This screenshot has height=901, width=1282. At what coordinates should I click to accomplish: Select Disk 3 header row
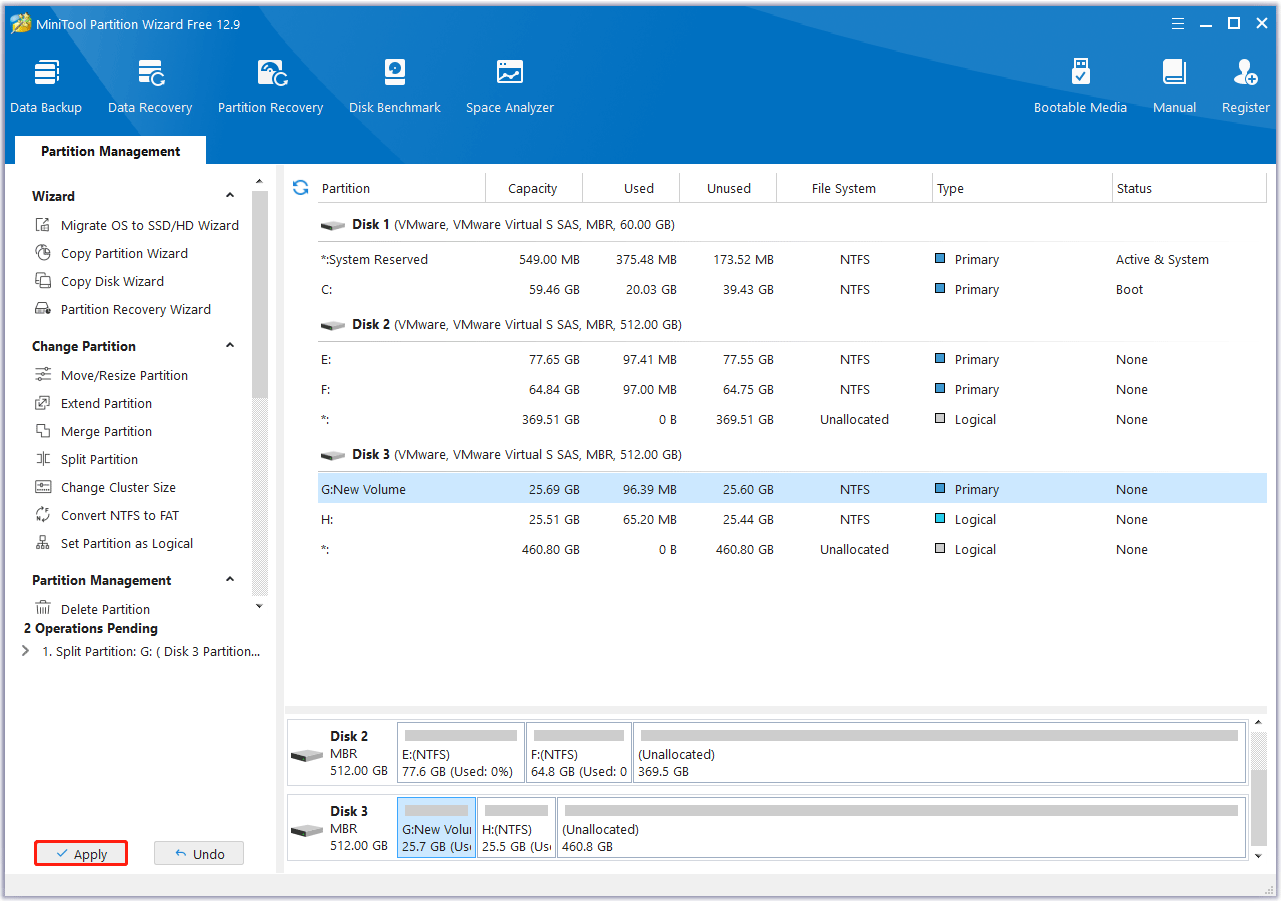pyautogui.click(x=792, y=455)
